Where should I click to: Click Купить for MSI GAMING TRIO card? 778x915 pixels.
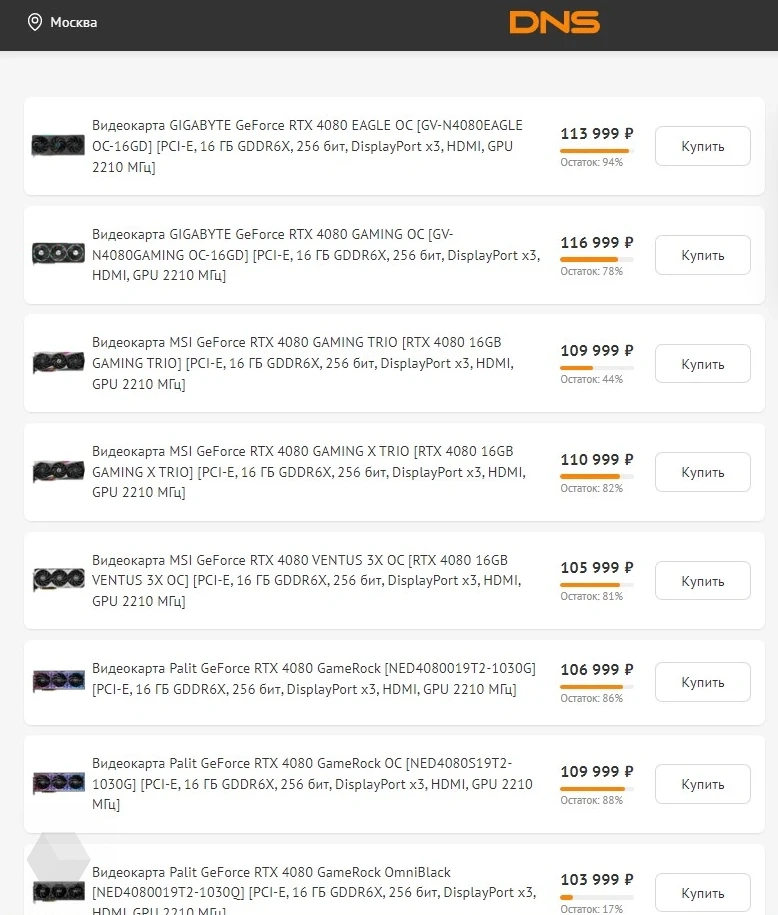click(x=703, y=364)
